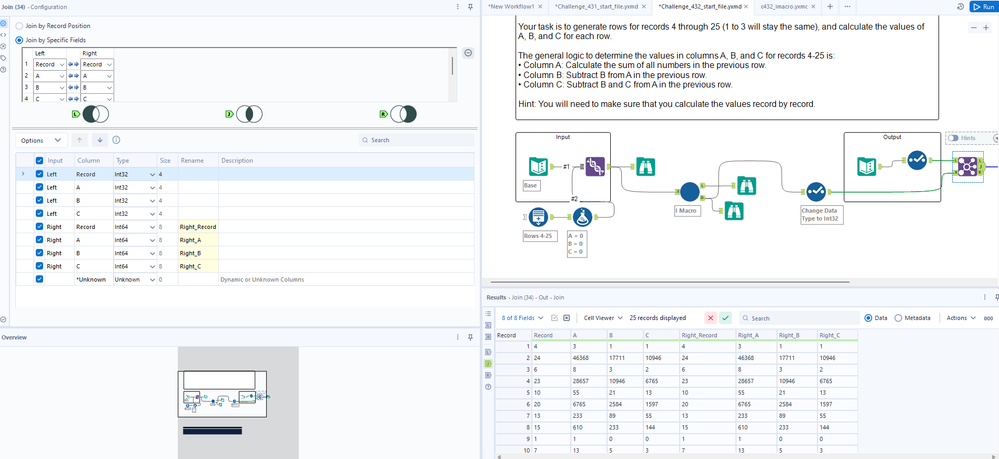Select the I Macro tool node

[x=688, y=192]
